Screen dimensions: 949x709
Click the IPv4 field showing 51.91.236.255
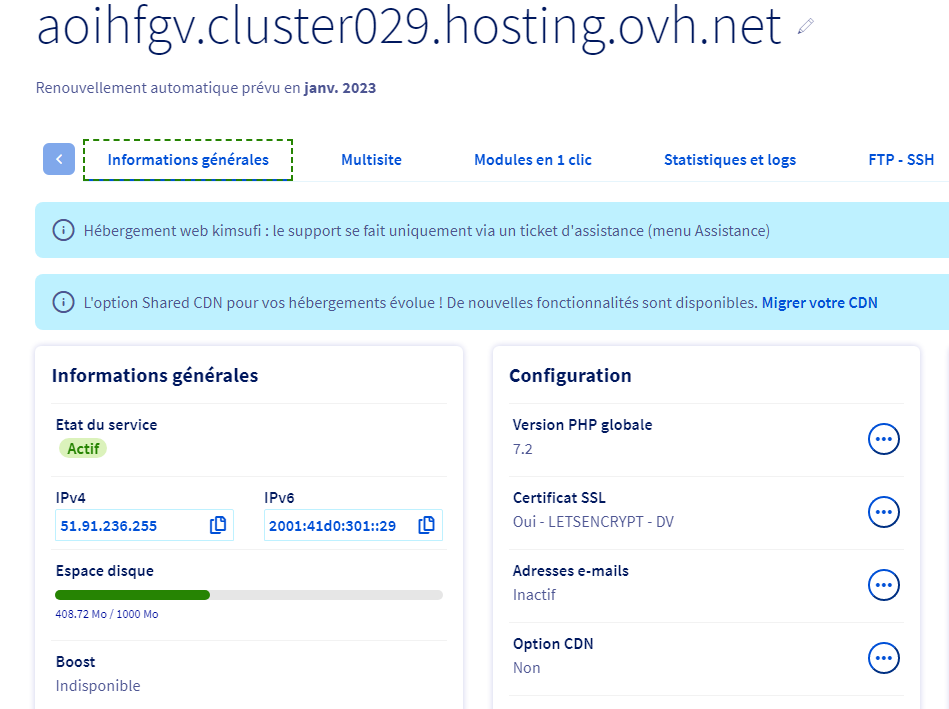130,526
